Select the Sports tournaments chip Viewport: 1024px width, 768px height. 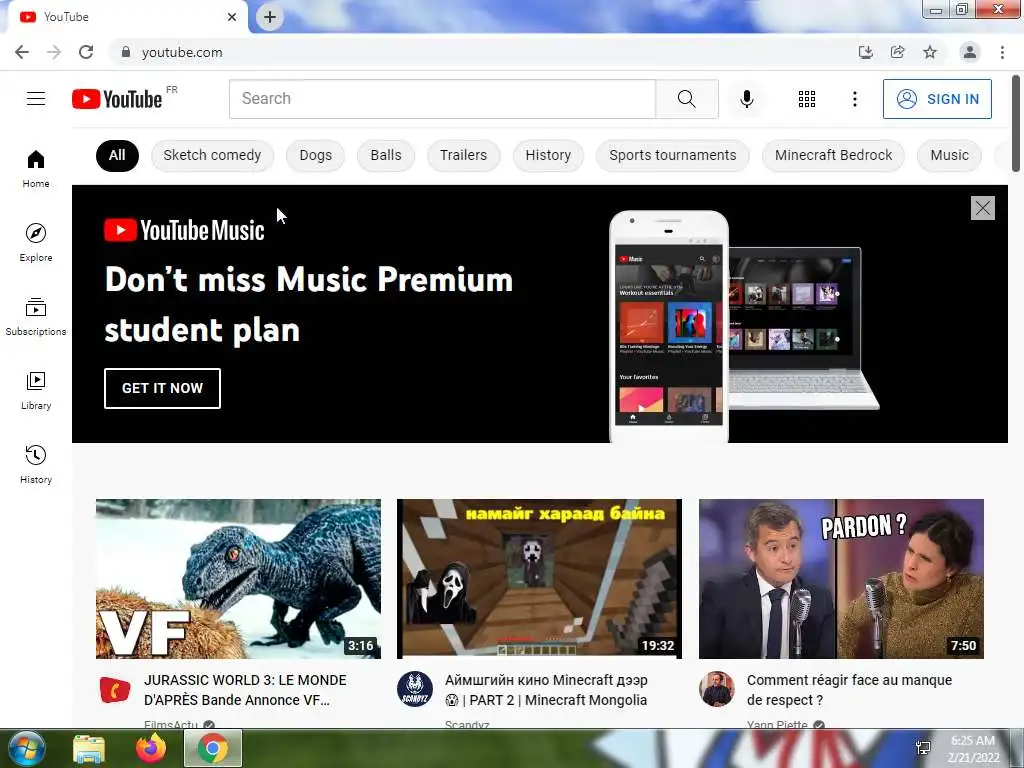click(673, 155)
